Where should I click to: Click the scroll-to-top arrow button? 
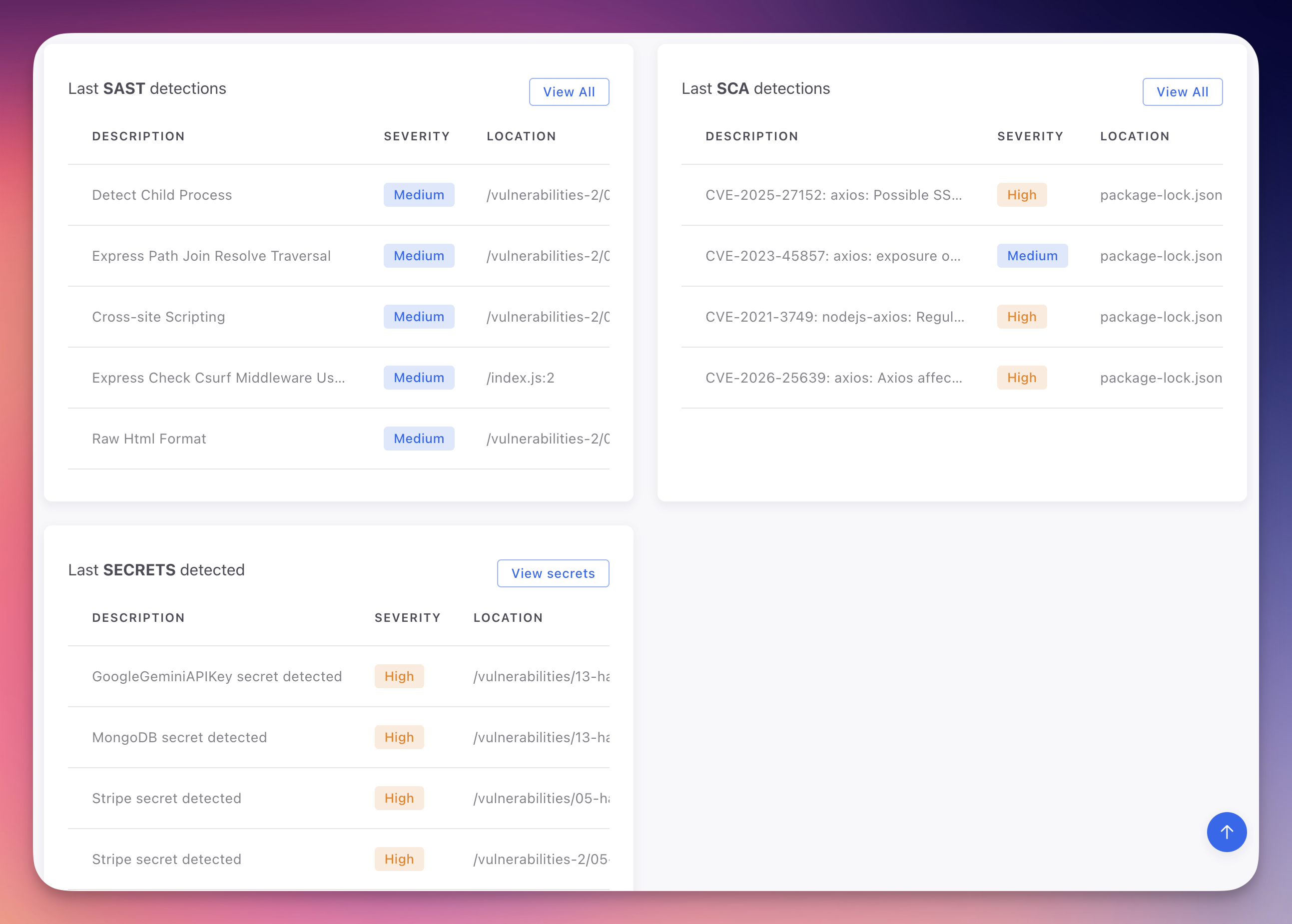point(1227,832)
